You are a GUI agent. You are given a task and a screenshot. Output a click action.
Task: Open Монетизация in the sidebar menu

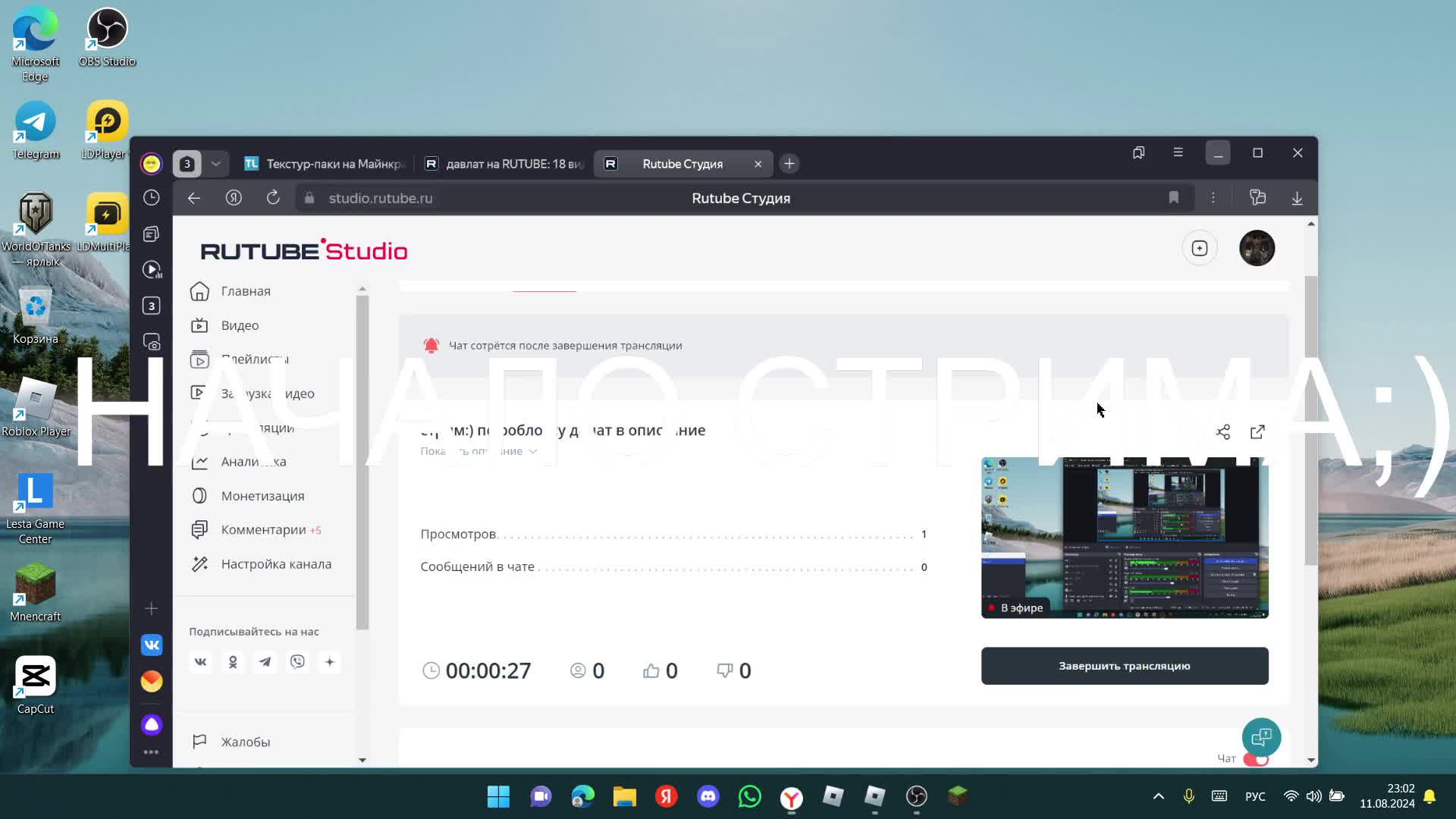(x=262, y=496)
